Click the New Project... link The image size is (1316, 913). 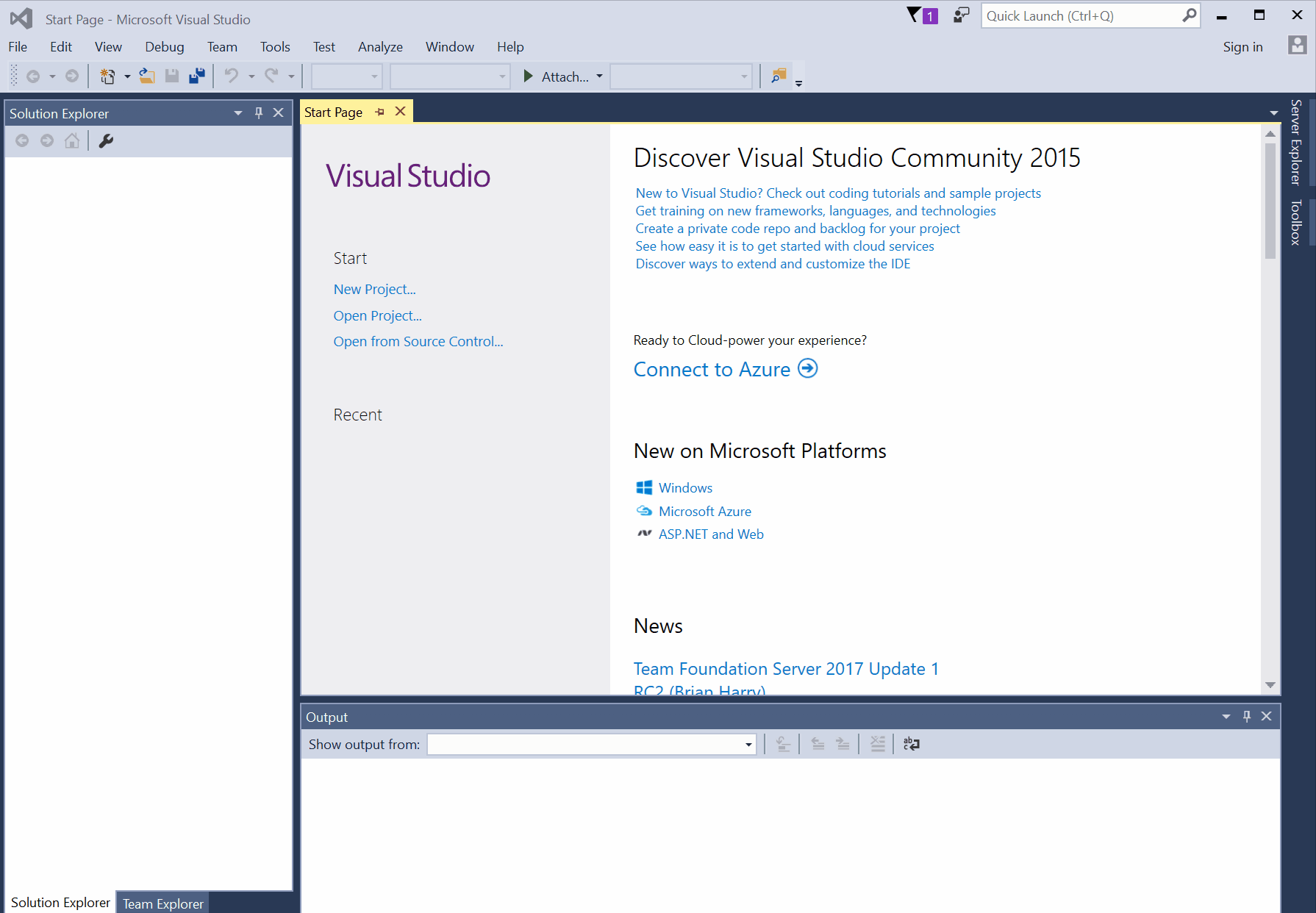click(x=375, y=289)
